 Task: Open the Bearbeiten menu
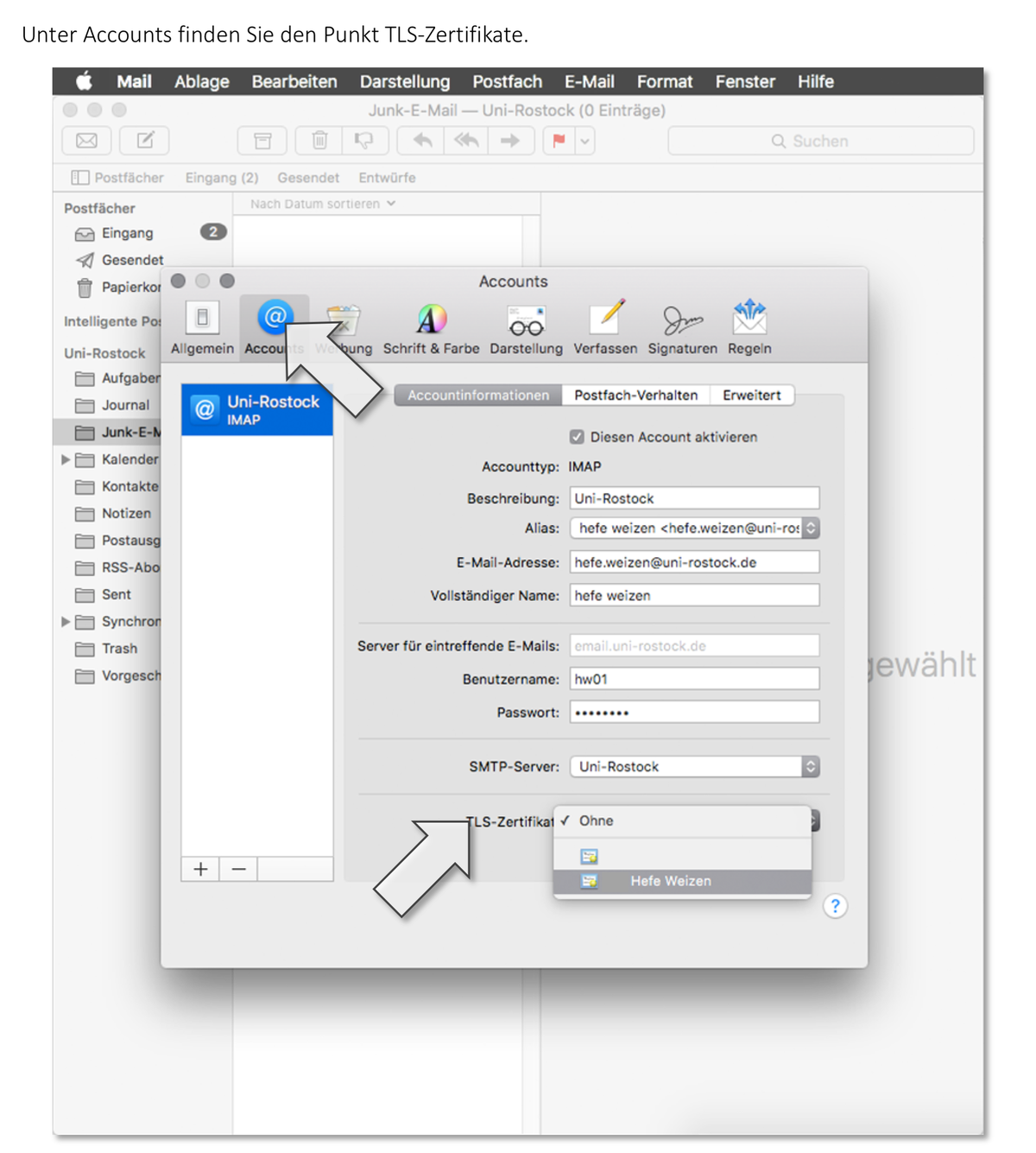[x=294, y=81]
